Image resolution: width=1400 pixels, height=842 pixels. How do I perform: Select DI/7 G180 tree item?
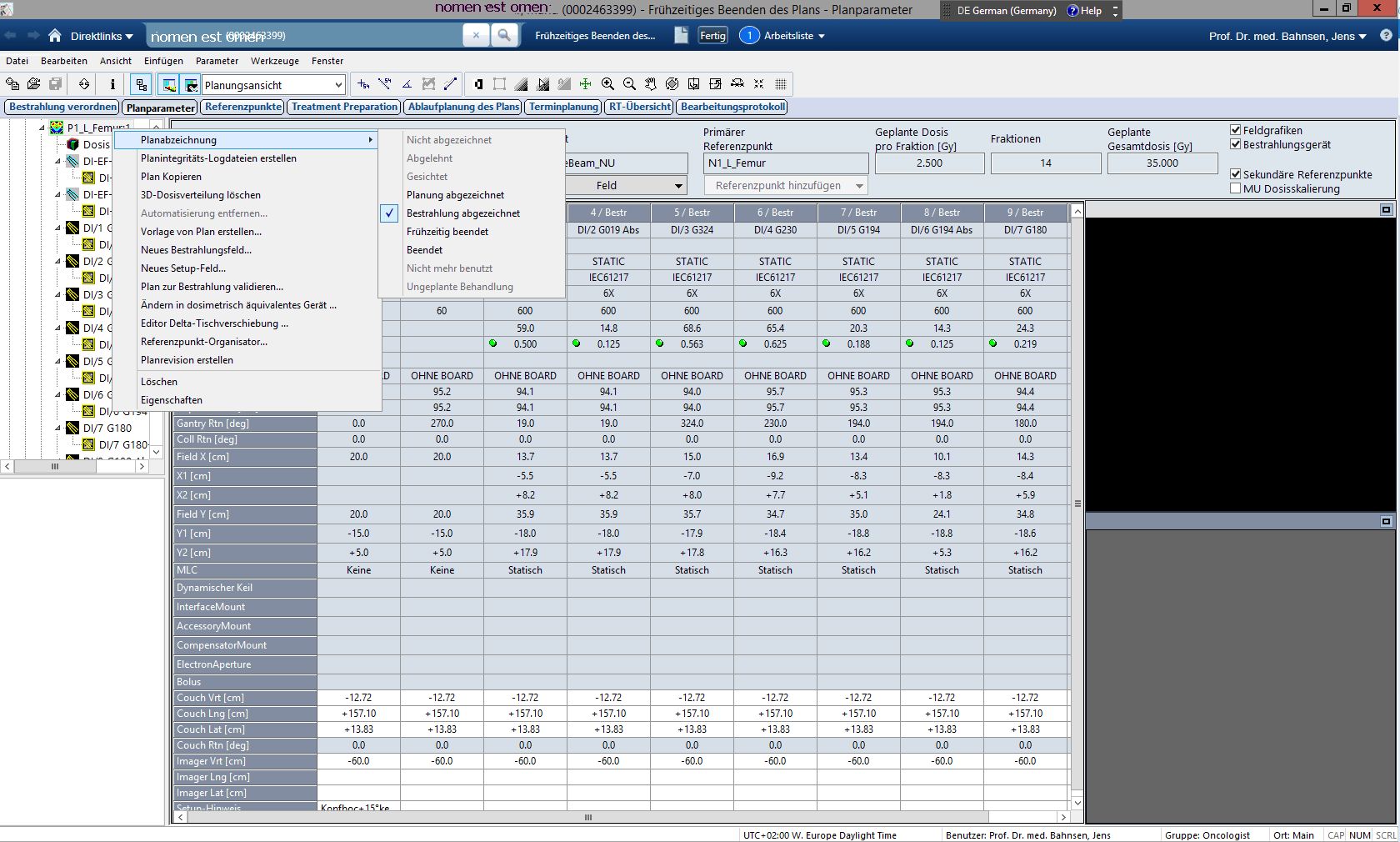[107, 428]
